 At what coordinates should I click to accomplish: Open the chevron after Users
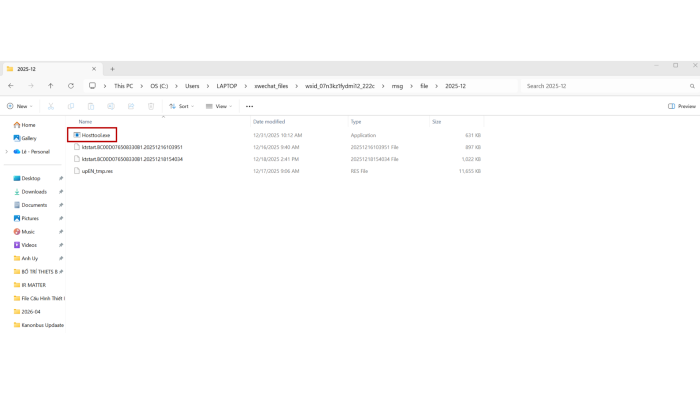(x=208, y=86)
